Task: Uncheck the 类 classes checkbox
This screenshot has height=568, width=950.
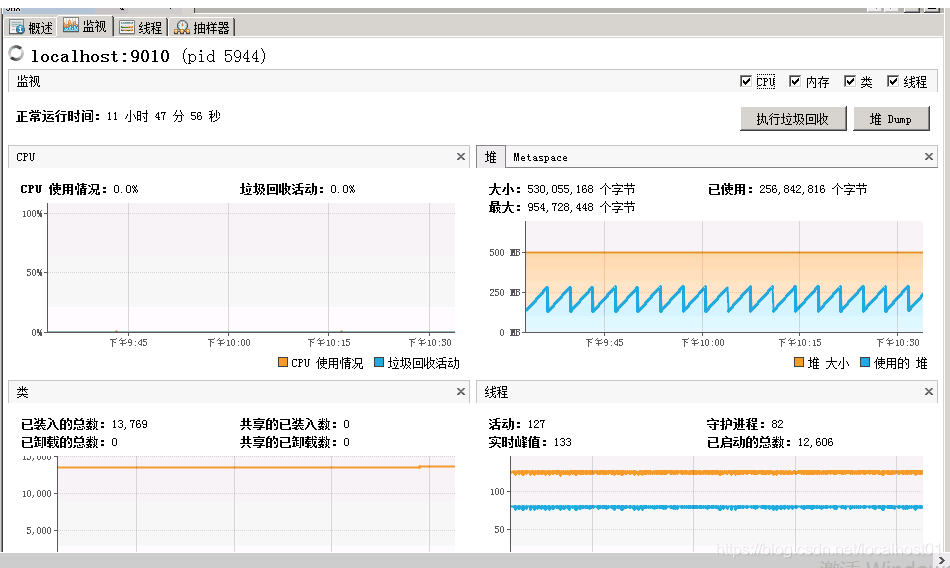Action: pyautogui.click(x=850, y=81)
